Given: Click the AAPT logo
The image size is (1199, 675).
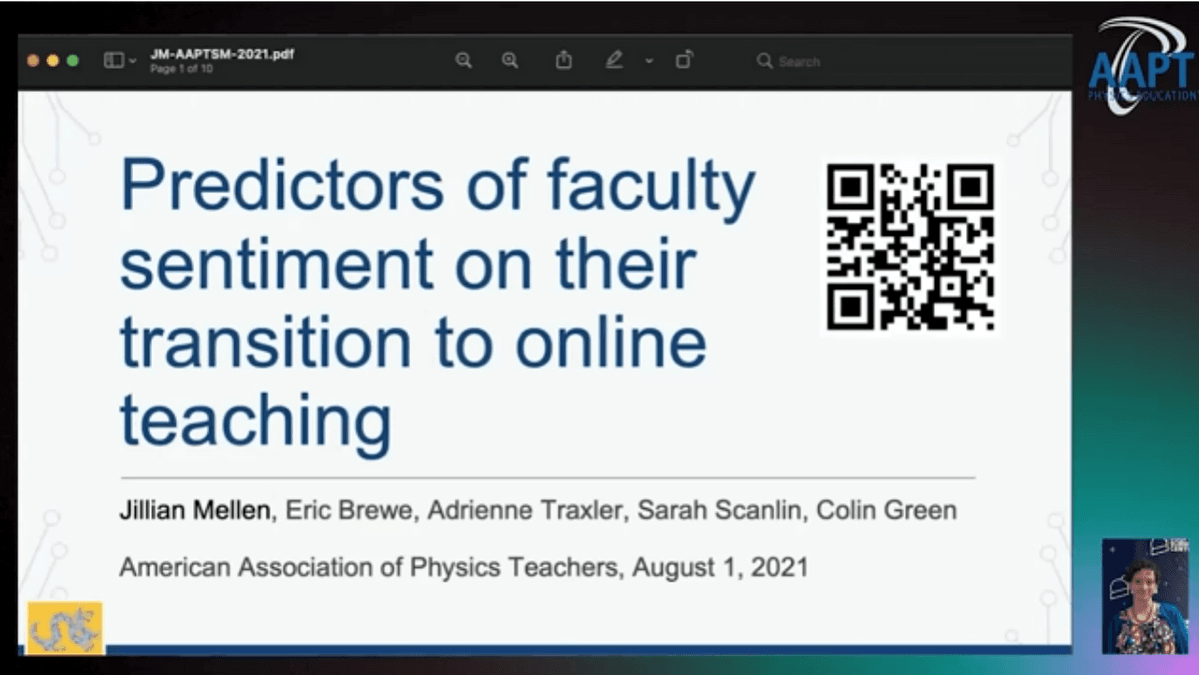Looking at the screenshot, I should tap(1141, 67).
